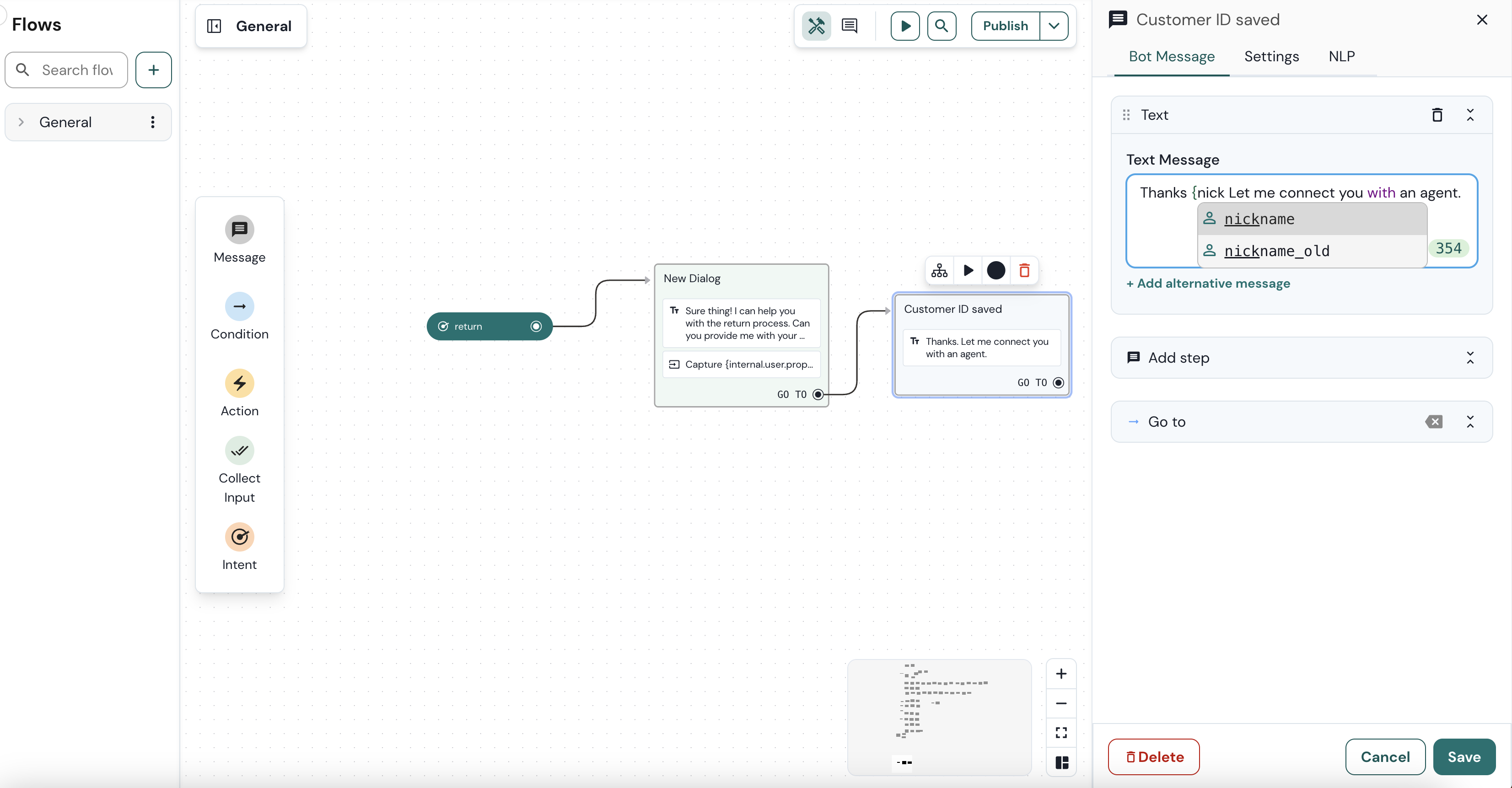The height and width of the screenshot is (788, 1512).
Task: Open the NLP tab
Action: (1341, 56)
